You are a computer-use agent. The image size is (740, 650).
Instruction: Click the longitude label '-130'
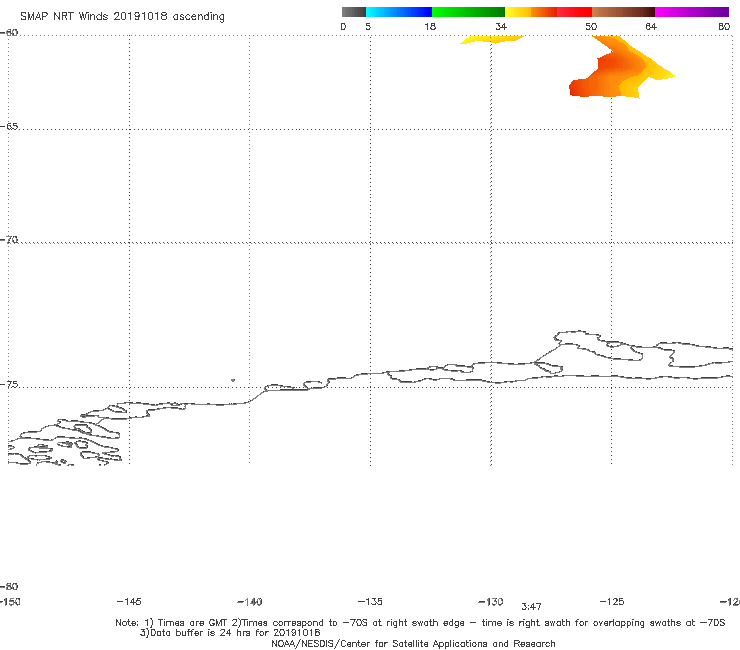tap(491, 601)
